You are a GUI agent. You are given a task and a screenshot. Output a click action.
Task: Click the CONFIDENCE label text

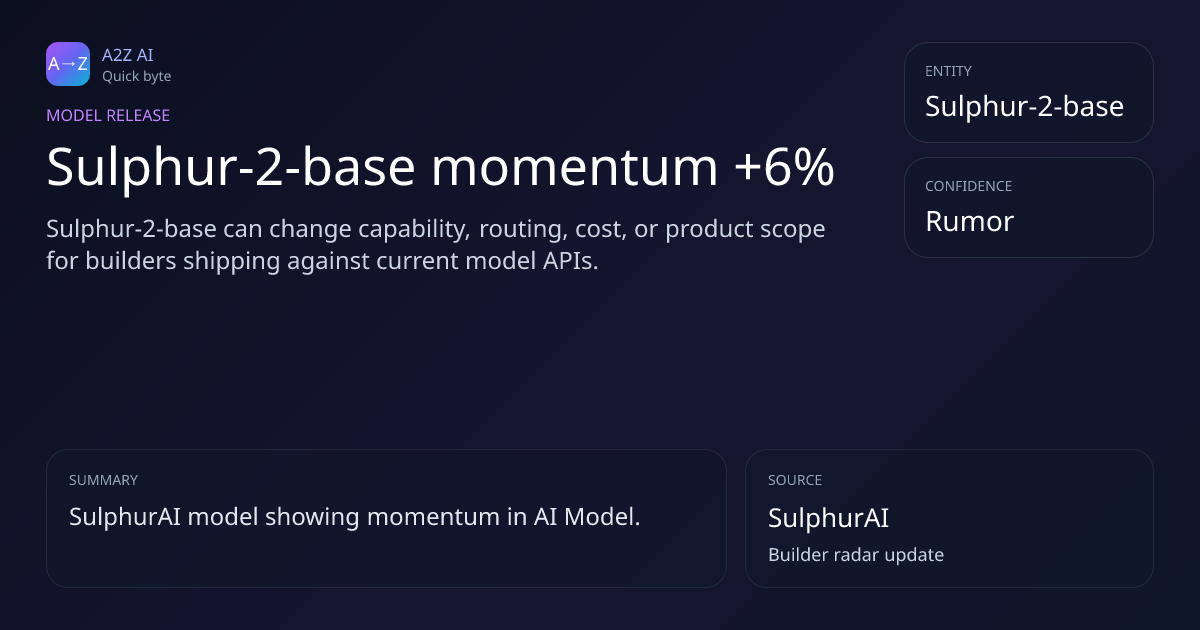tap(968, 186)
